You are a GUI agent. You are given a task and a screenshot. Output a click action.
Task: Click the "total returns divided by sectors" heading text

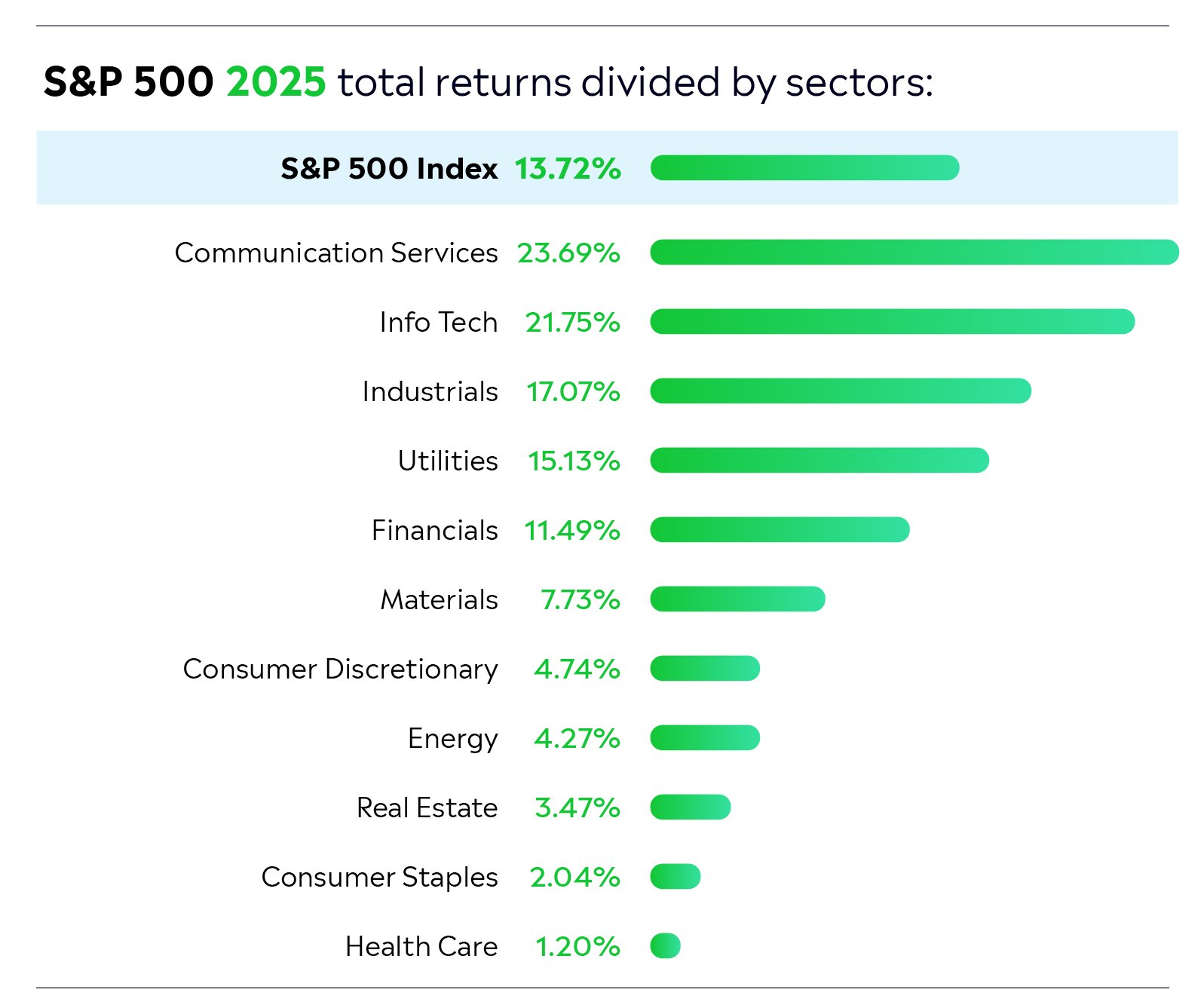click(635, 82)
